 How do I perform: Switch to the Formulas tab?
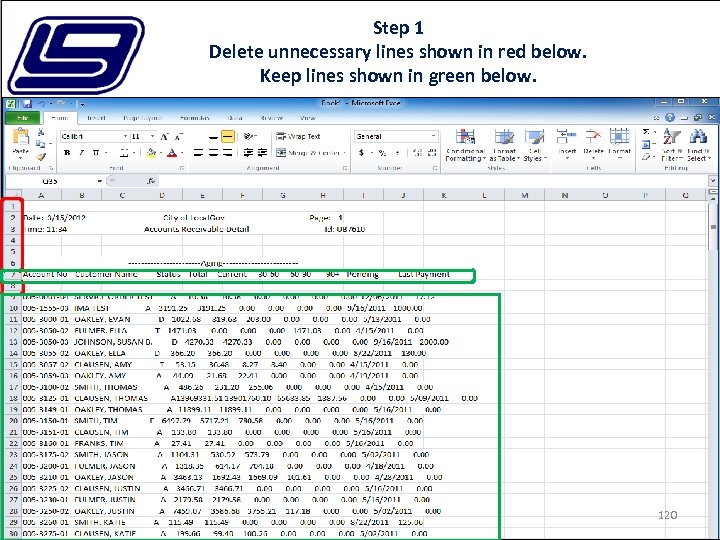(195, 118)
